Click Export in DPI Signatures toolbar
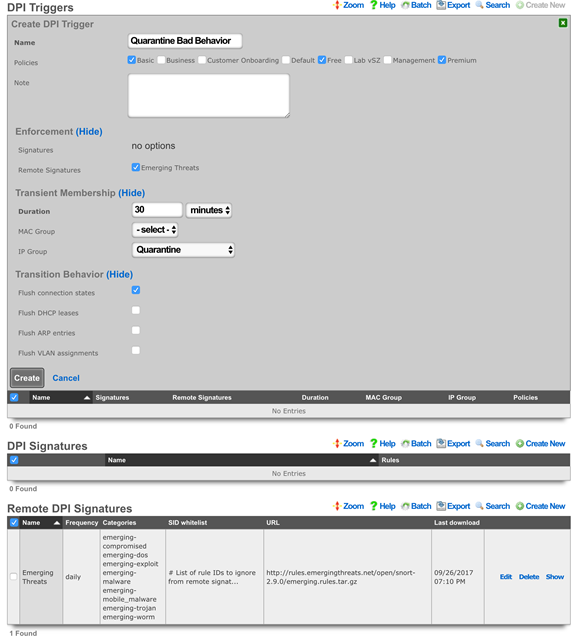 coord(453,444)
